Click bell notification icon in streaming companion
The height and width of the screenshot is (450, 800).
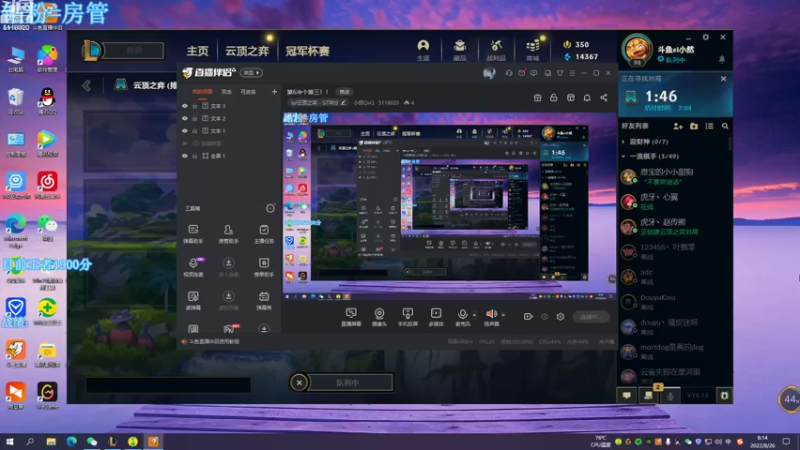587,97
